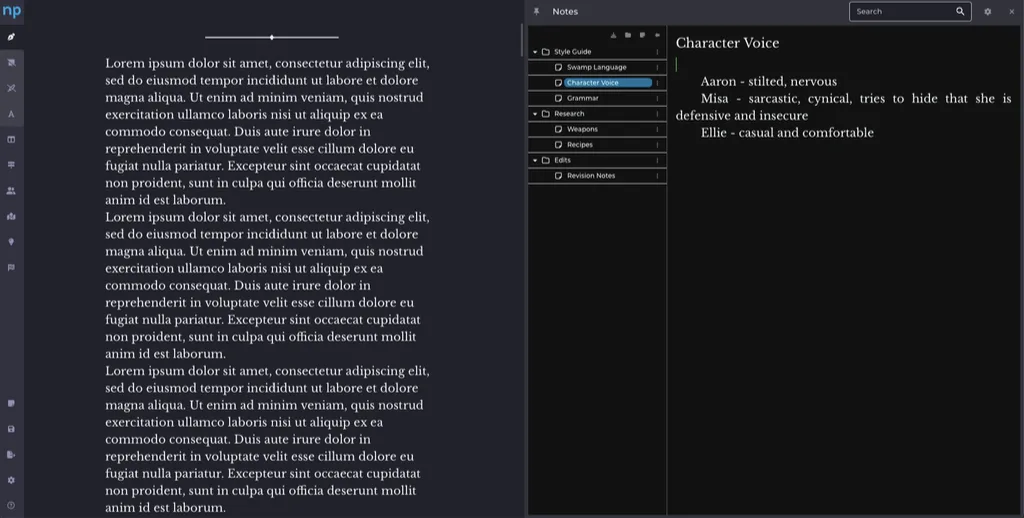Screen dimensions: 1024x518
Task: Open the flag icon in sidebar
Action: click(x=11, y=267)
